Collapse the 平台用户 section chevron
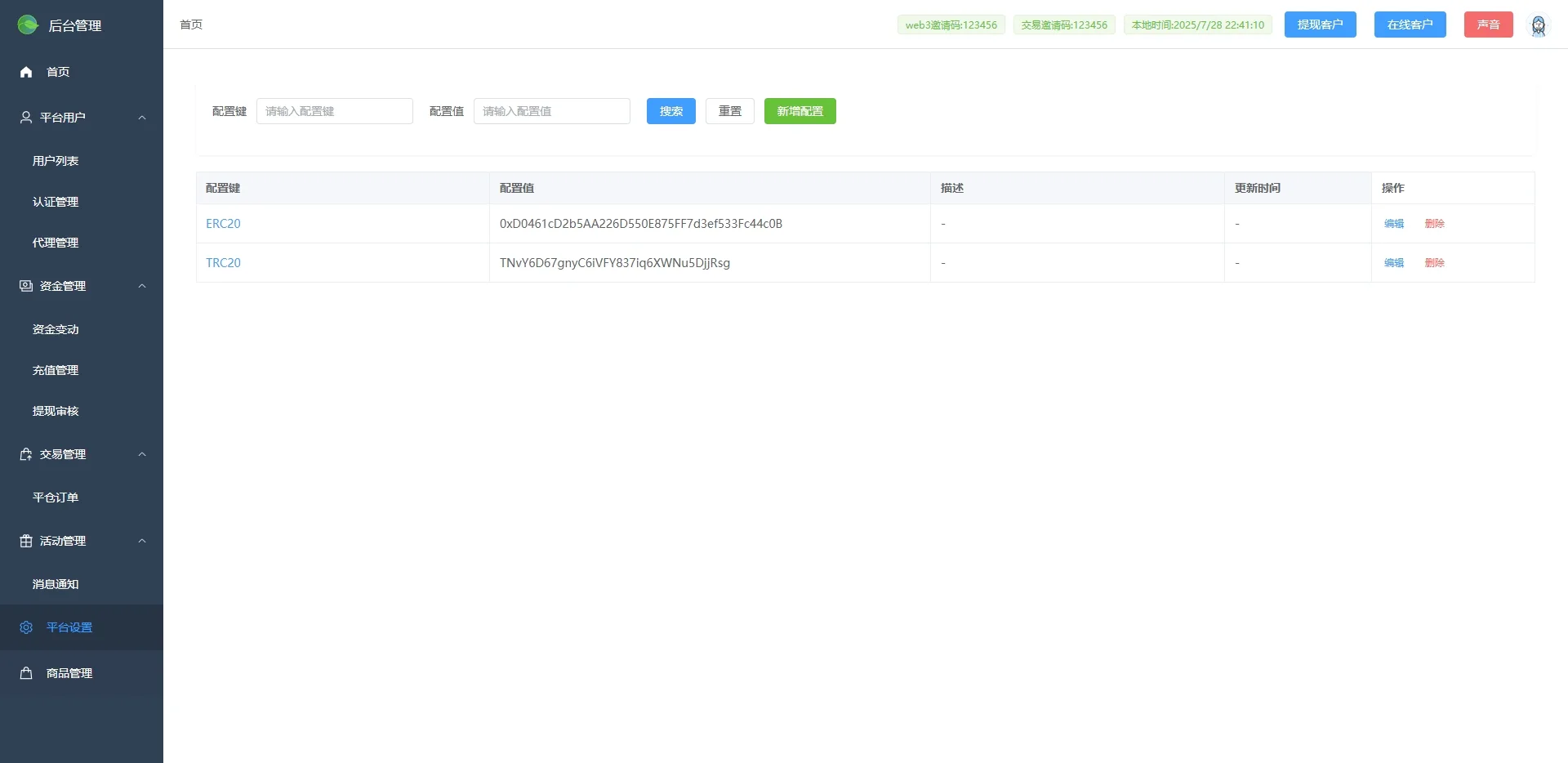This screenshot has width=1568, height=763. (142, 117)
